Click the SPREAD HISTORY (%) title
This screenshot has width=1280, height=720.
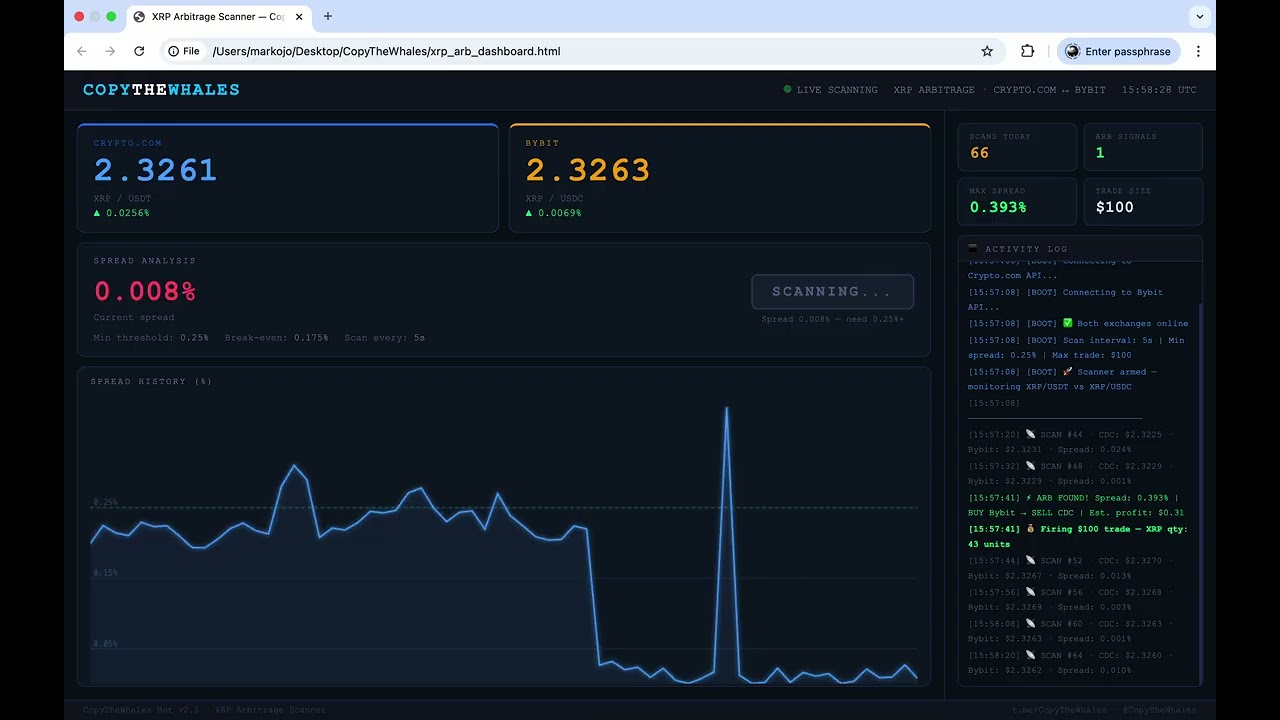pyautogui.click(x=151, y=381)
